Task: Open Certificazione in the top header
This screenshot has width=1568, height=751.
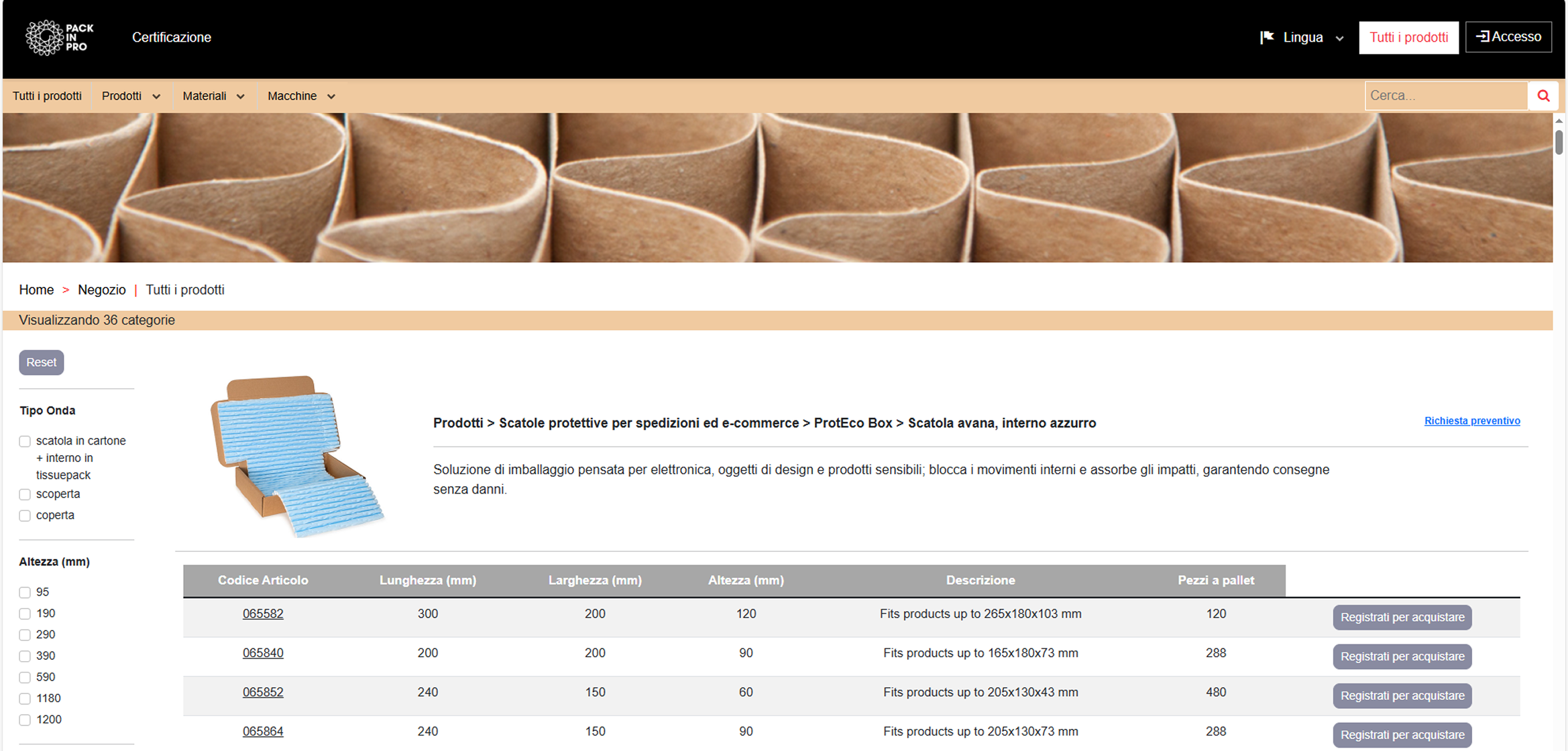Action: click(x=172, y=38)
